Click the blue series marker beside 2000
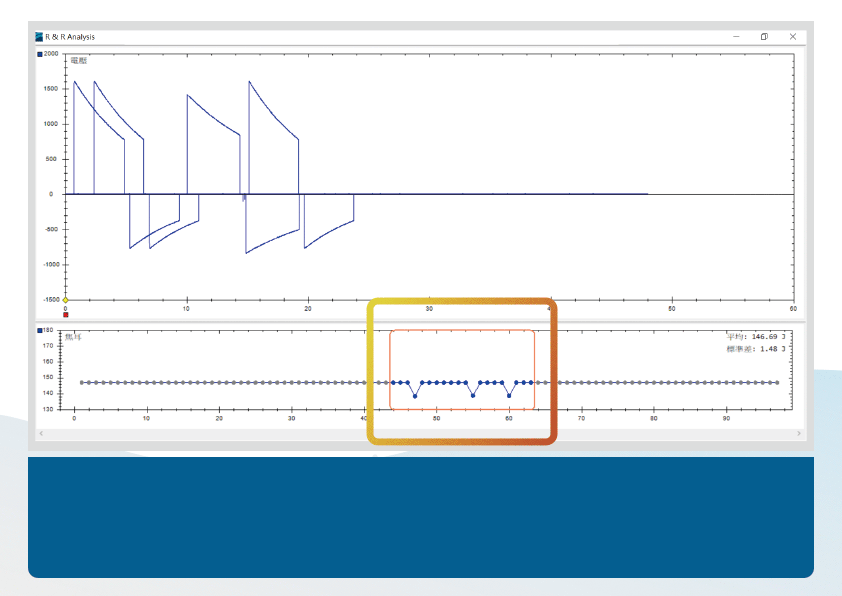The height and width of the screenshot is (596, 842). [40, 54]
